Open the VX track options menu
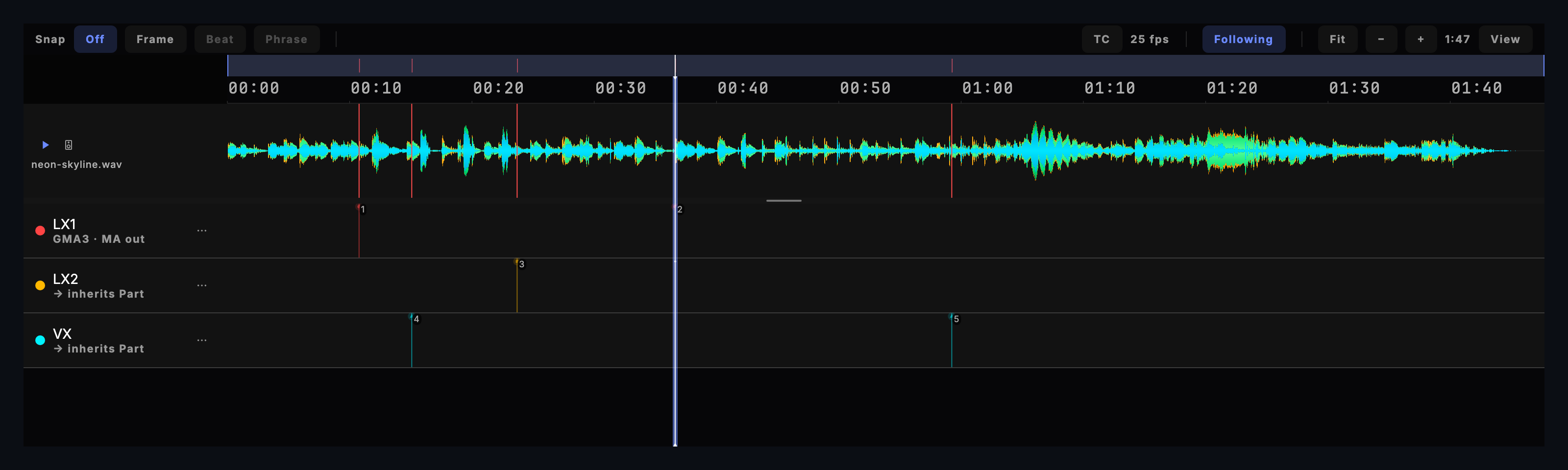 pos(202,340)
